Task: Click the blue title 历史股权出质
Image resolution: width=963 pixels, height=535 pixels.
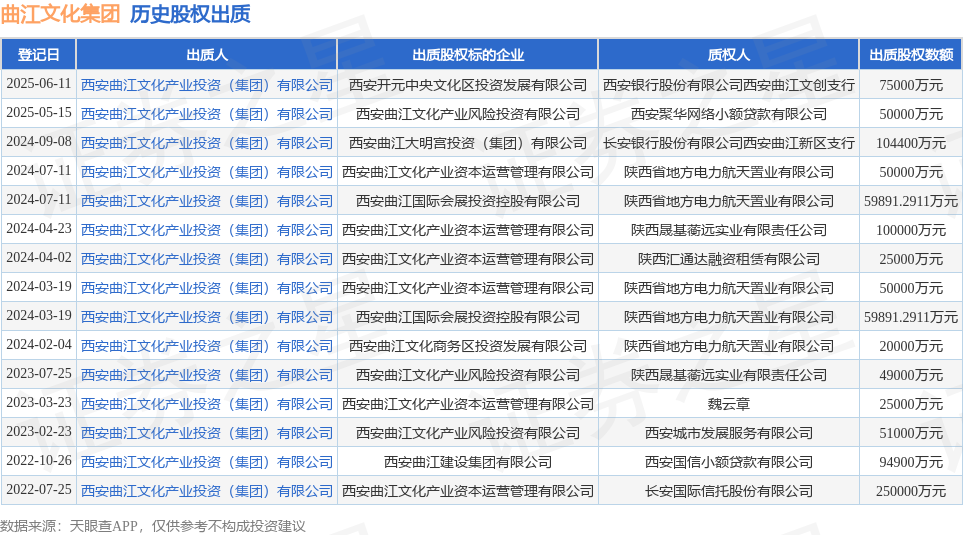Action: 190,14
